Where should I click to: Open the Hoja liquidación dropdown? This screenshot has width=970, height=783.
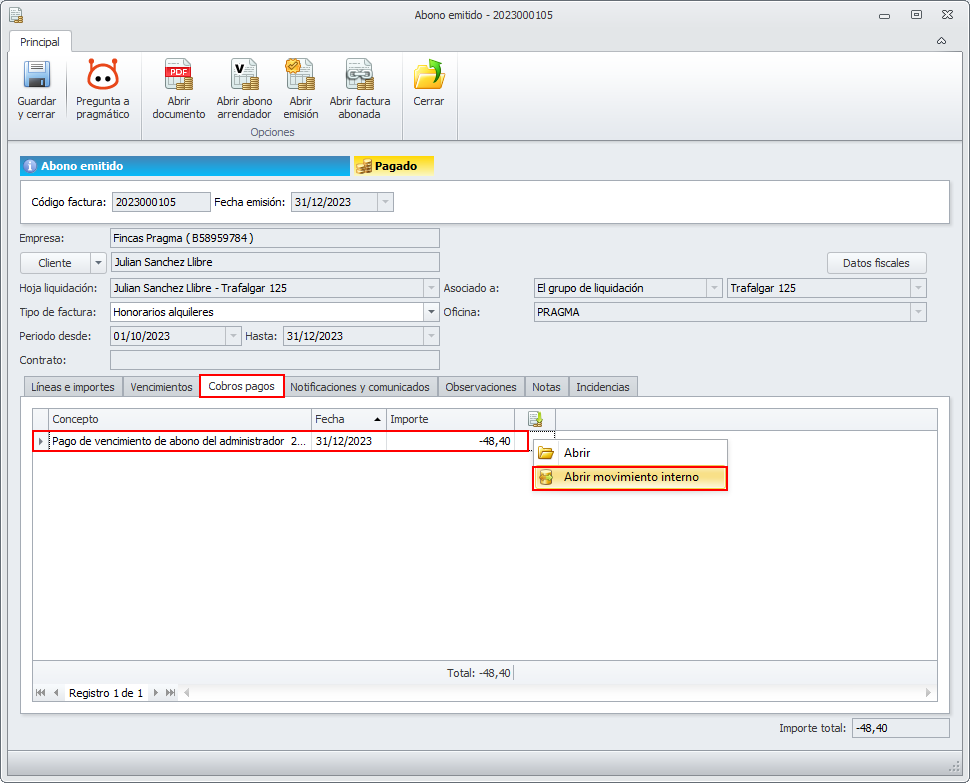coord(431,288)
